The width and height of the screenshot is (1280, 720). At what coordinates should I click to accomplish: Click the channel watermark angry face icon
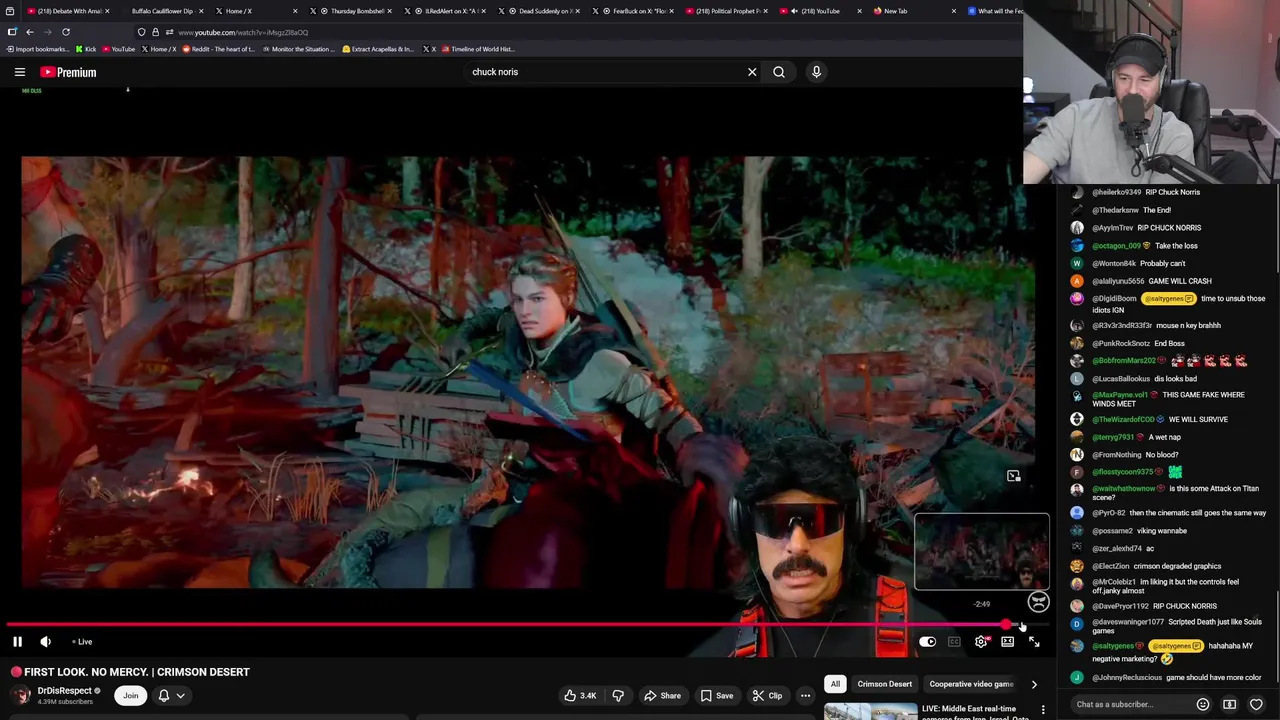[1038, 602]
